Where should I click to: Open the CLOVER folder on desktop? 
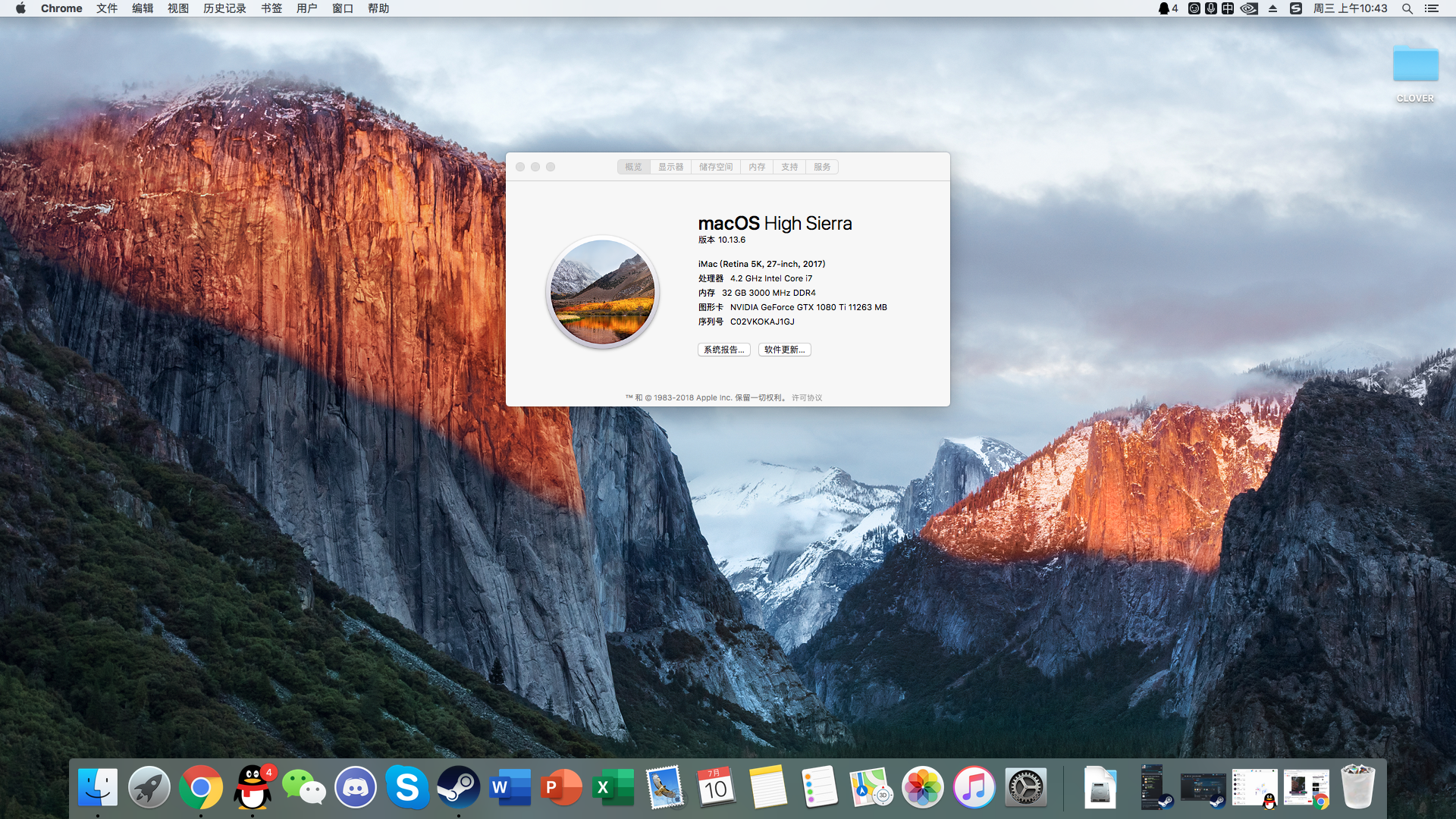[x=1415, y=64]
